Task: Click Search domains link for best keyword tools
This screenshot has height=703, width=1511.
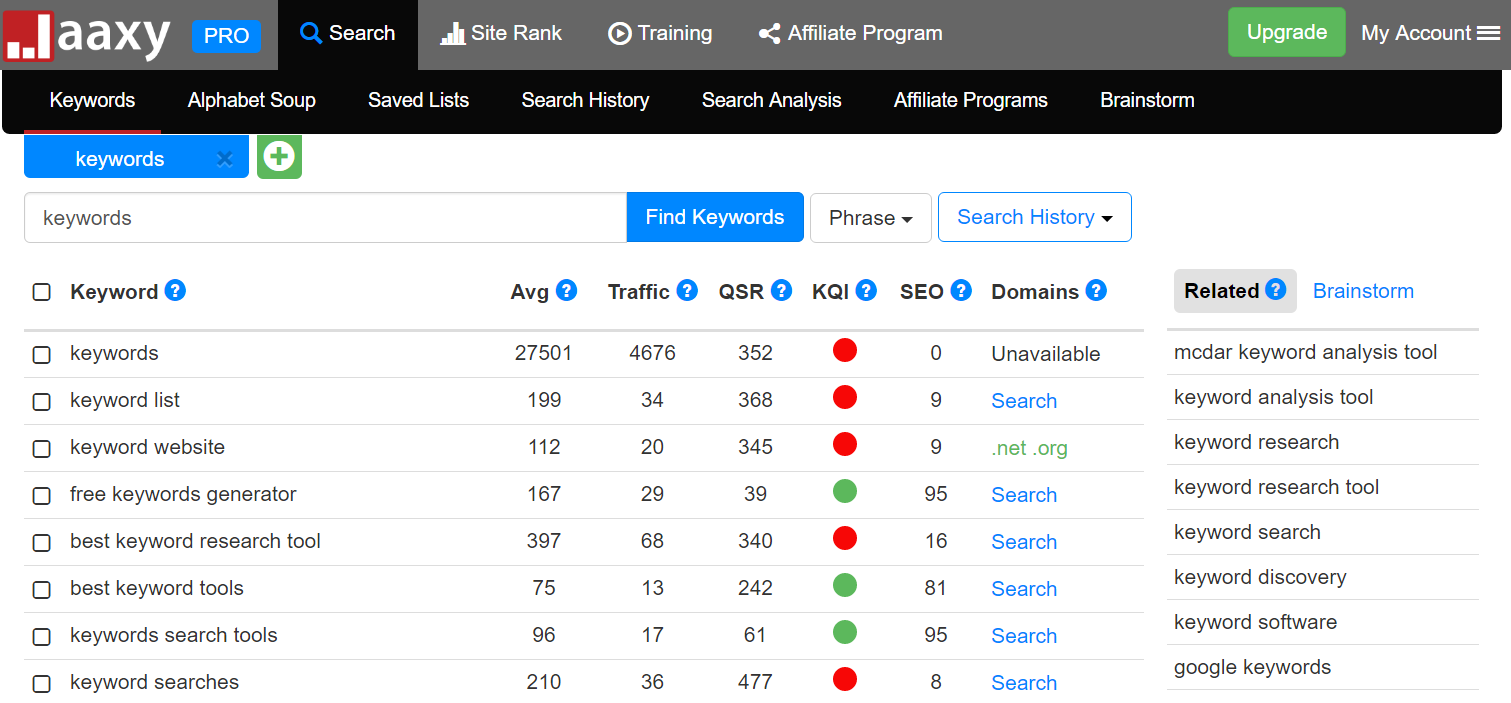Action: point(1024,589)
